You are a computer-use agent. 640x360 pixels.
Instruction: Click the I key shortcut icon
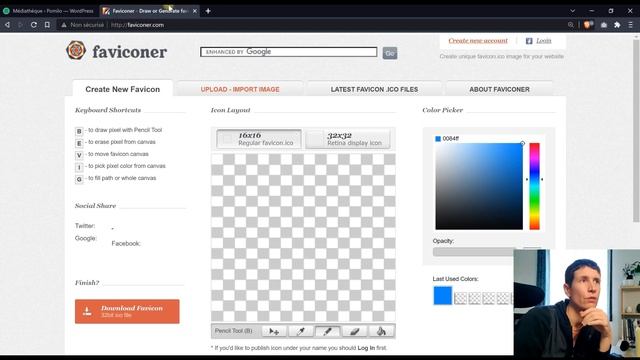(x=79, y=167)
